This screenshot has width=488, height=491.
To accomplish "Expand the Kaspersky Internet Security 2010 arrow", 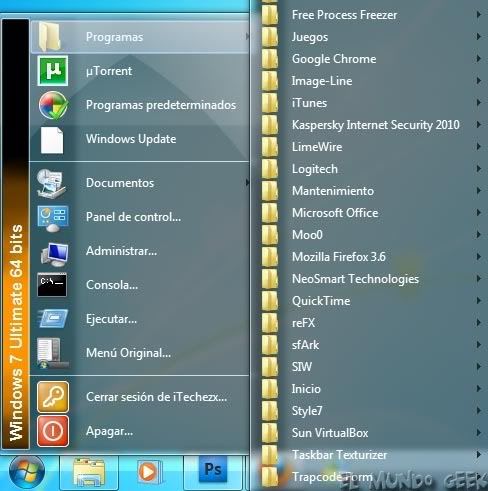I will click(479, 124).
